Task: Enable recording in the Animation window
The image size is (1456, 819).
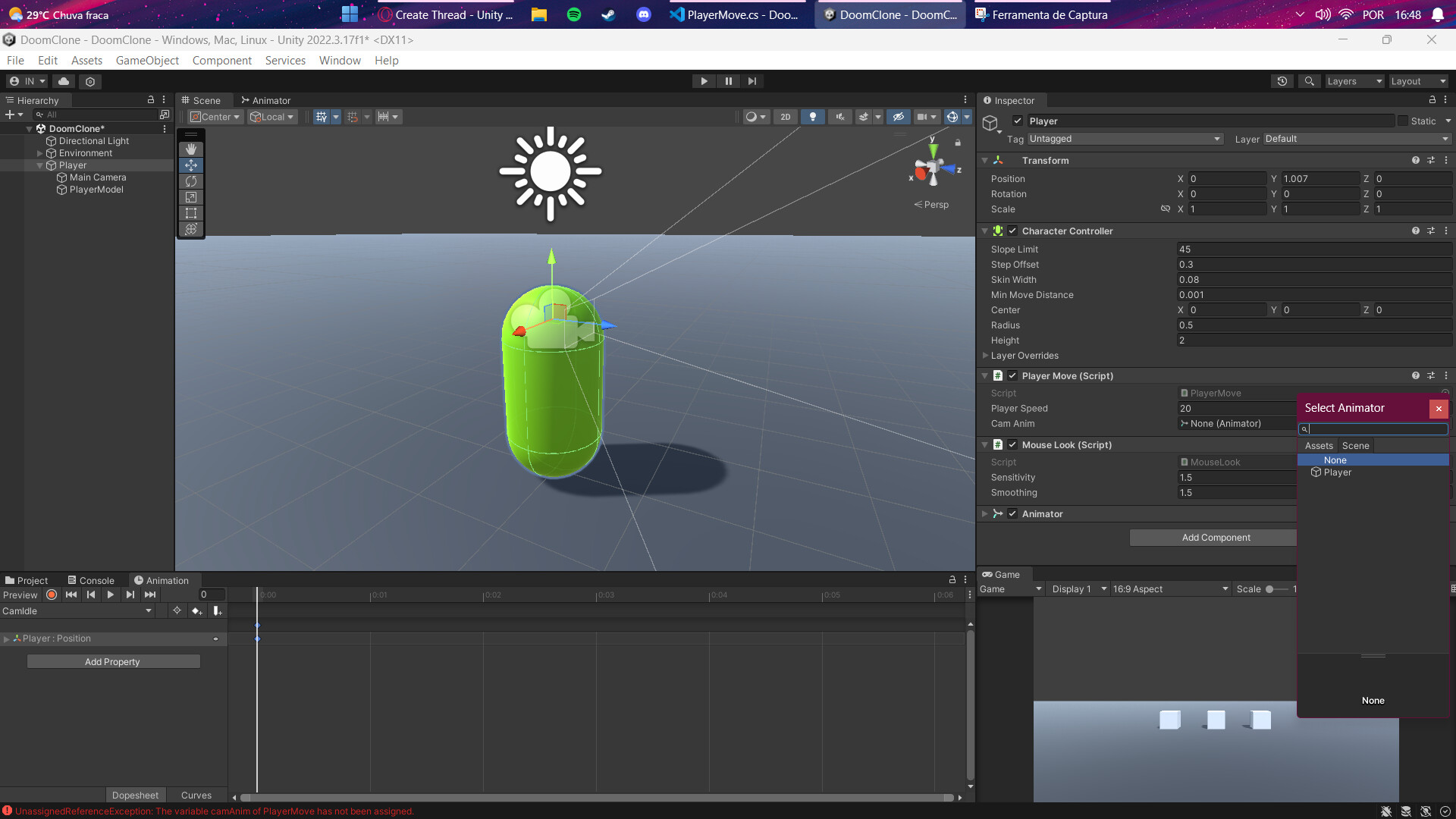Action: point(51,595)
